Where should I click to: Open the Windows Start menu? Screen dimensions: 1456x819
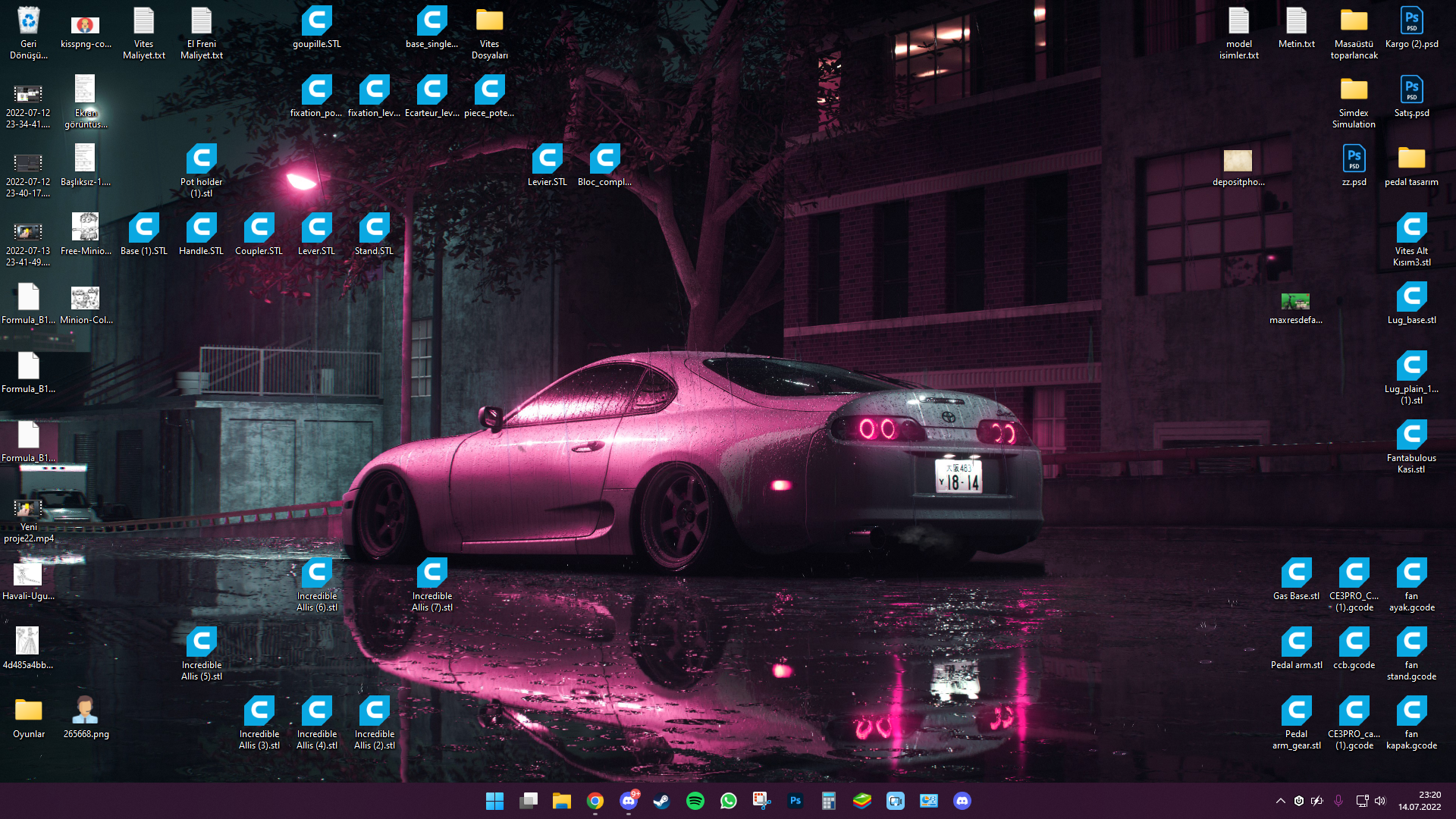click(494, 801)
